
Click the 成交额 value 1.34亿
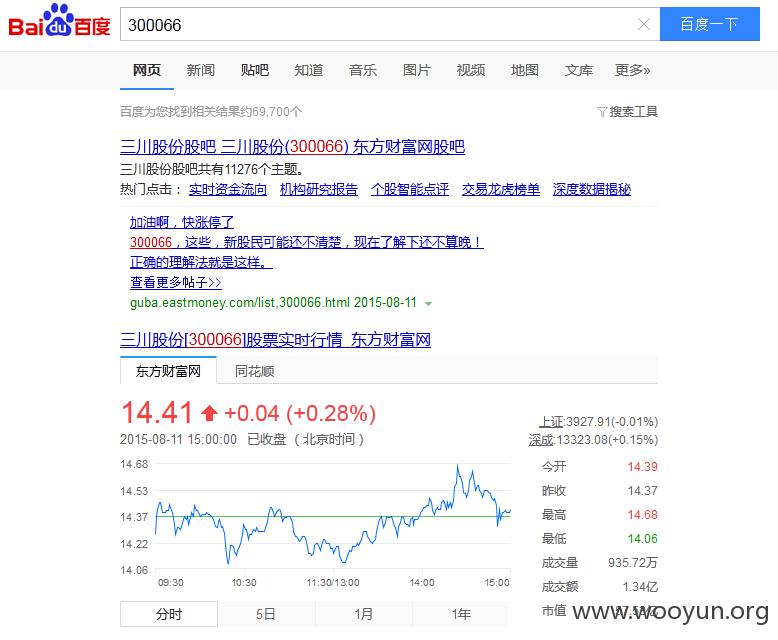coord(640,587)
